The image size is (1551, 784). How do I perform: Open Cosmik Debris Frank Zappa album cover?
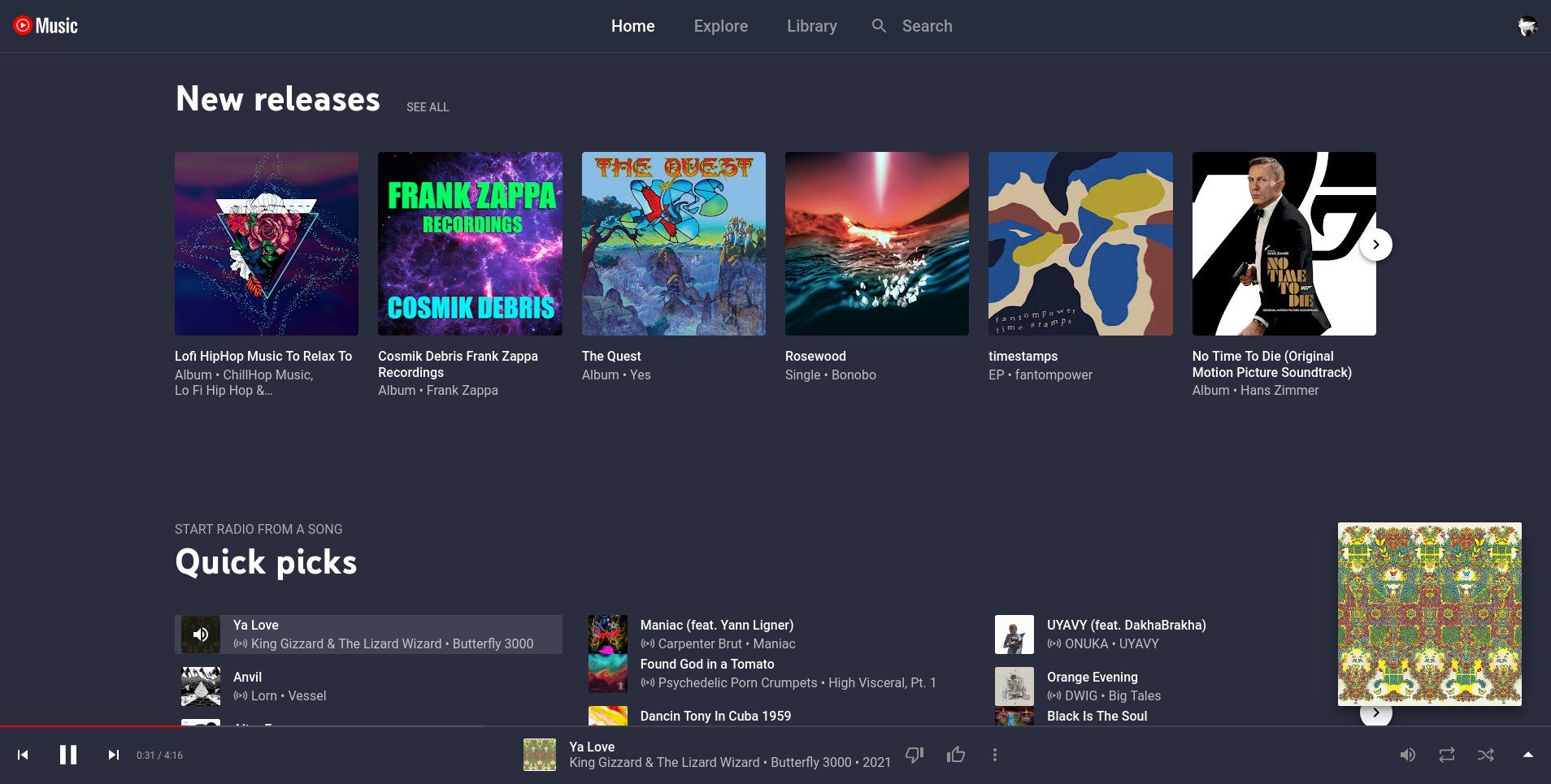click(470, 244)
